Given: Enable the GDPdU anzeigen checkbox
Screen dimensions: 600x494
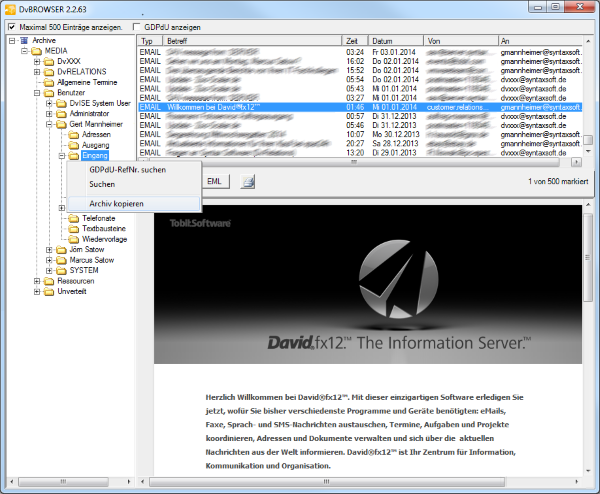Looking at the screenshot, I should 136,27.
